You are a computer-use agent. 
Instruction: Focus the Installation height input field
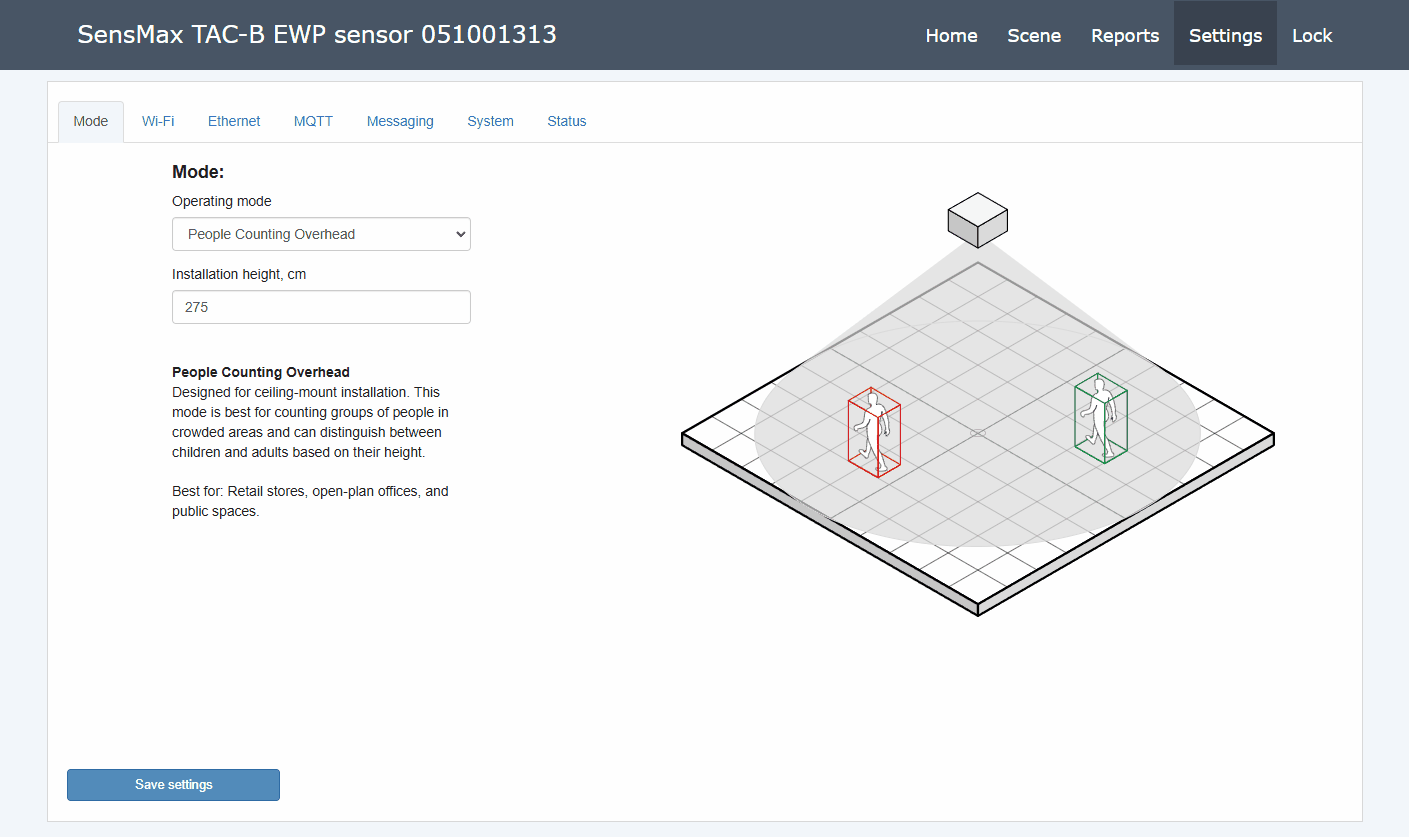(x=321, y=307)
